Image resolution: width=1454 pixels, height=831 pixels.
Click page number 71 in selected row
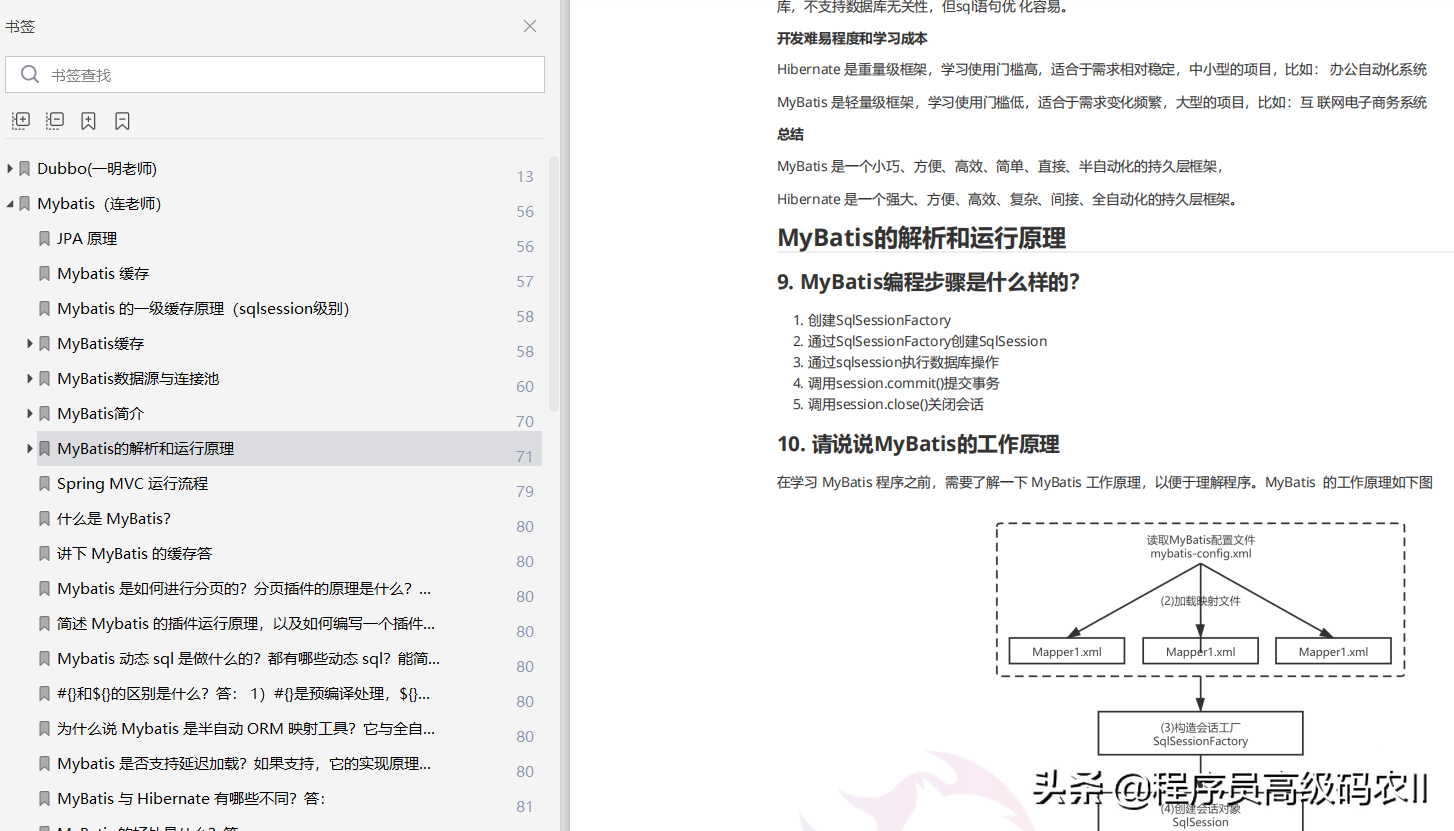click(x=525, y=457)
